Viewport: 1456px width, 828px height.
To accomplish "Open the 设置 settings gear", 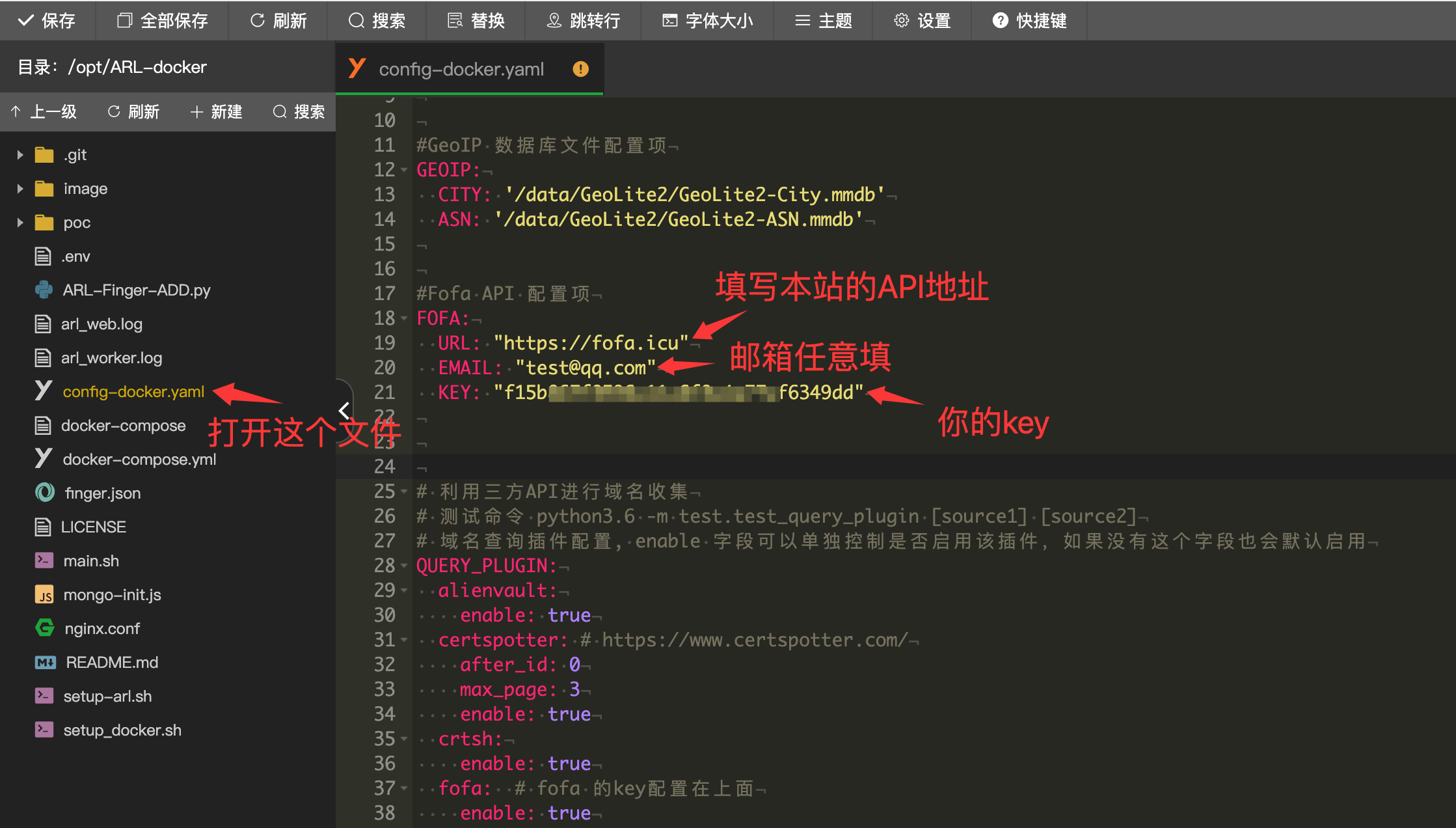I will [x=923, y=21].
